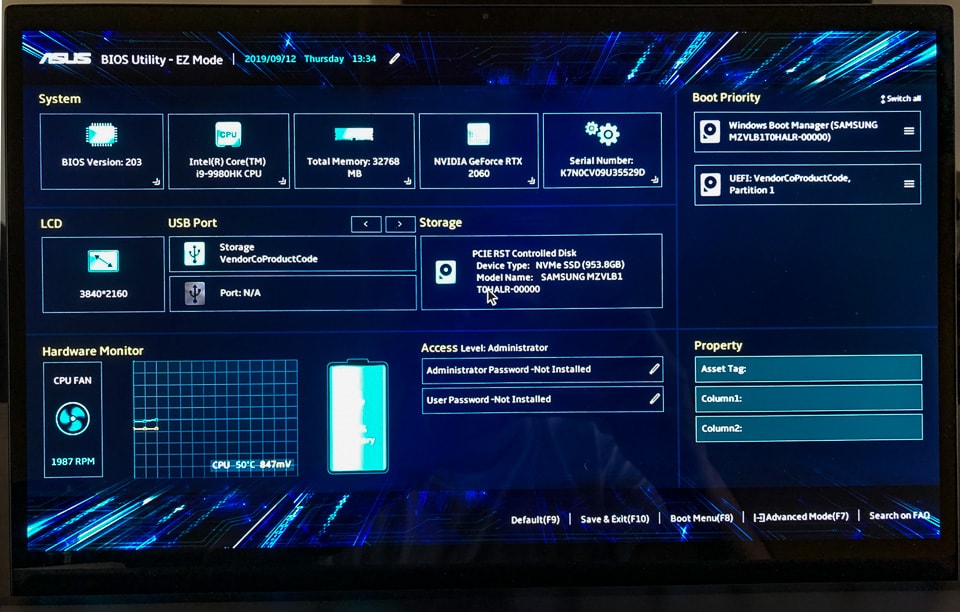
Task: Click UEFI VendorCoProductCode disk icon
Action: coord(710,184)
